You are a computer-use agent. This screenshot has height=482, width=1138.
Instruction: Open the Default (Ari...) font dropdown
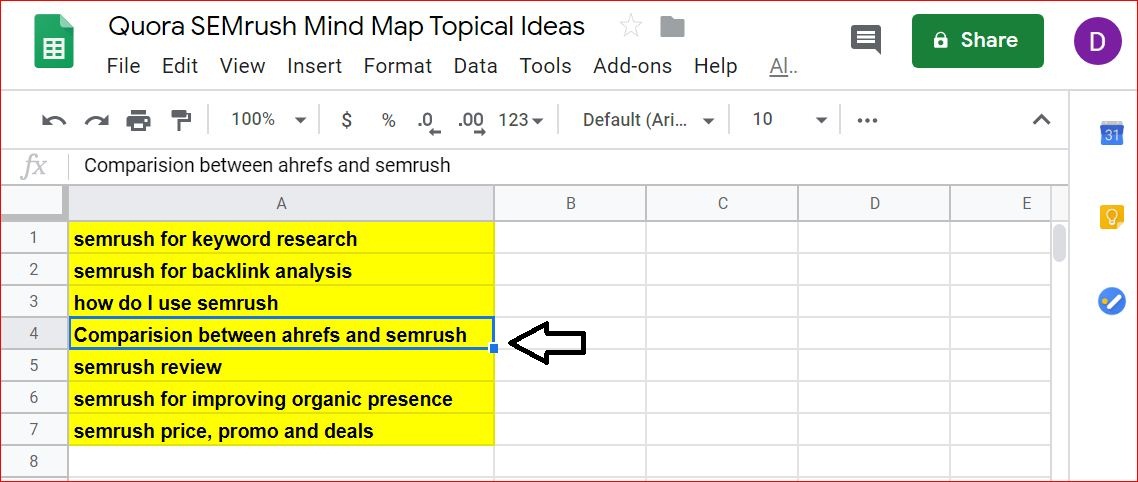coord(648,120)
